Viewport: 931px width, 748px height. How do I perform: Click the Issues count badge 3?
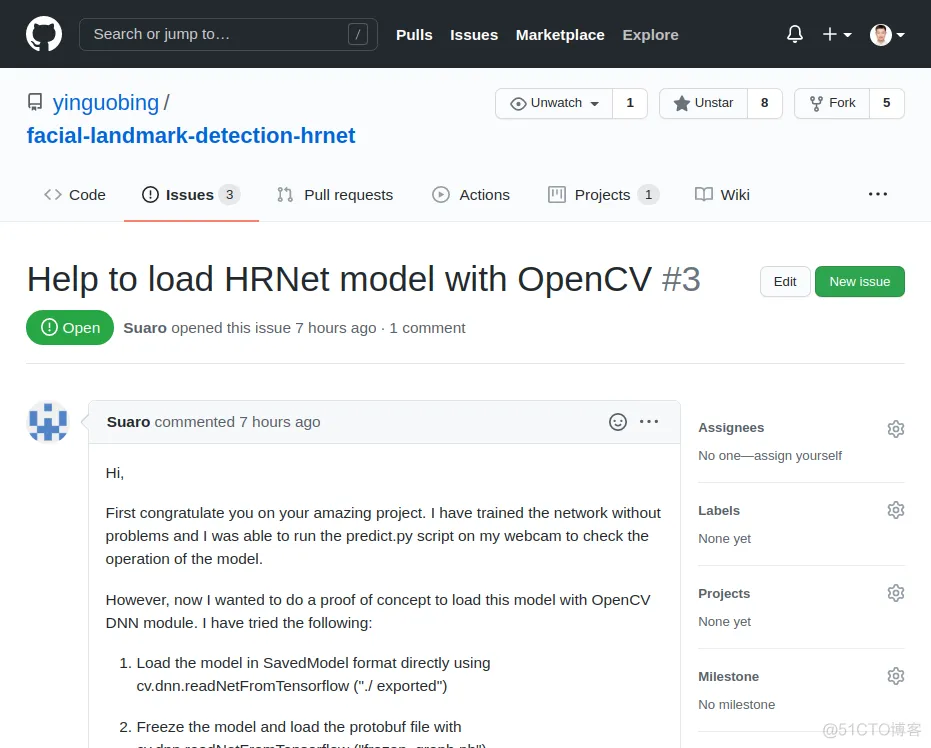(x=229, y=195)
